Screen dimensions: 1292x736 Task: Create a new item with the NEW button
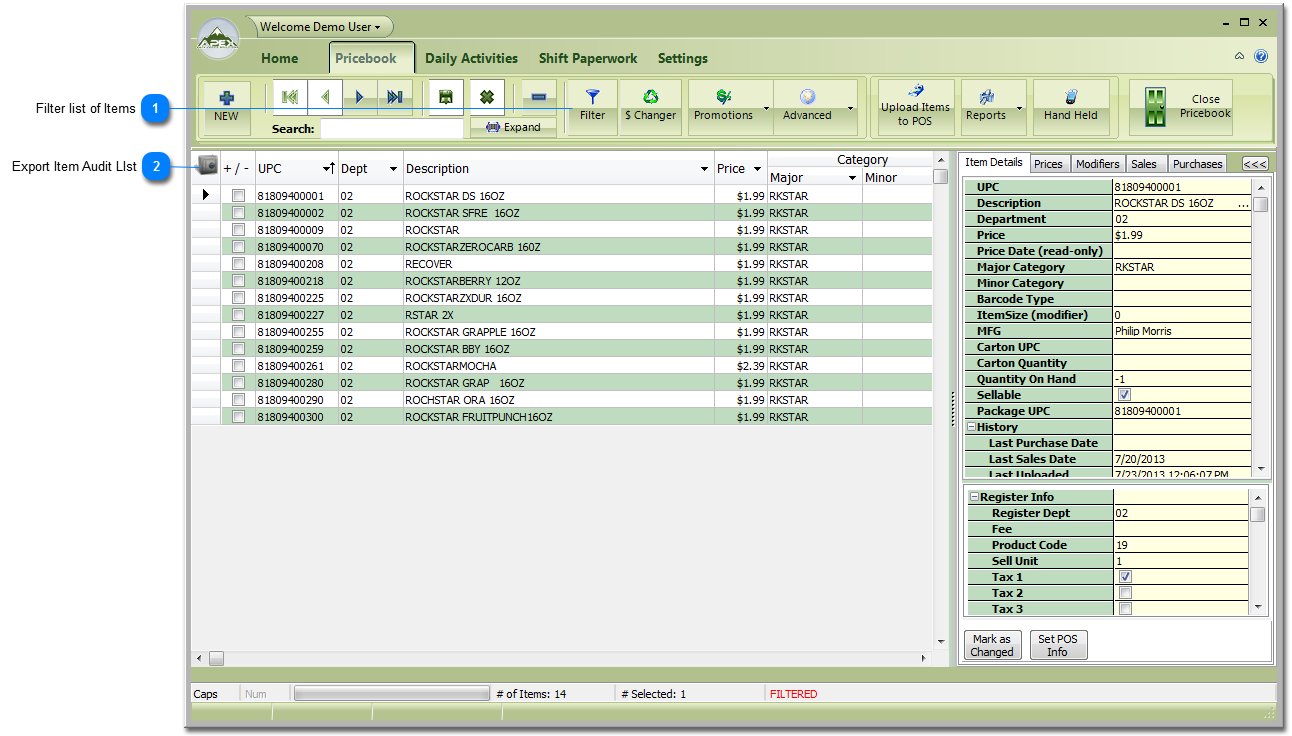click(226, 105)
